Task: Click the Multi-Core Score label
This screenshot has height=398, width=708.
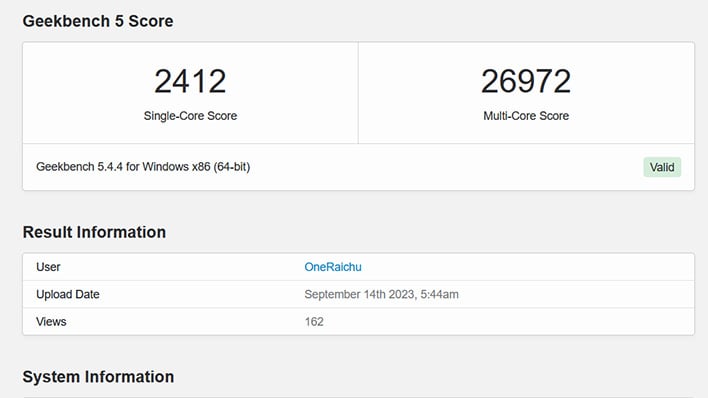Action: click(x=526, y=116)
